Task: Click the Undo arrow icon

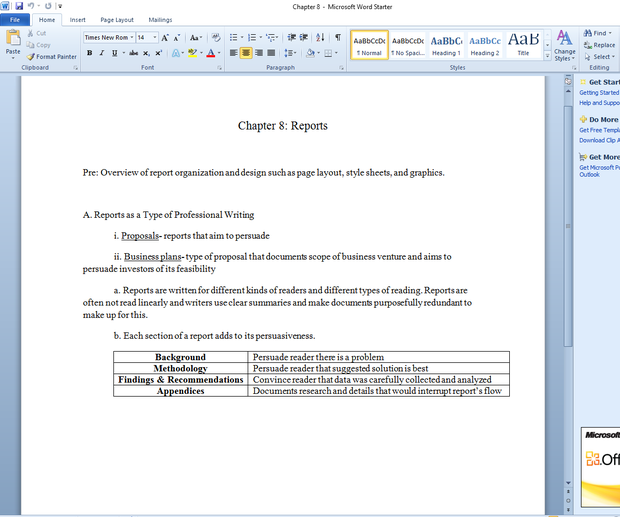Action: tap(30, 6)
